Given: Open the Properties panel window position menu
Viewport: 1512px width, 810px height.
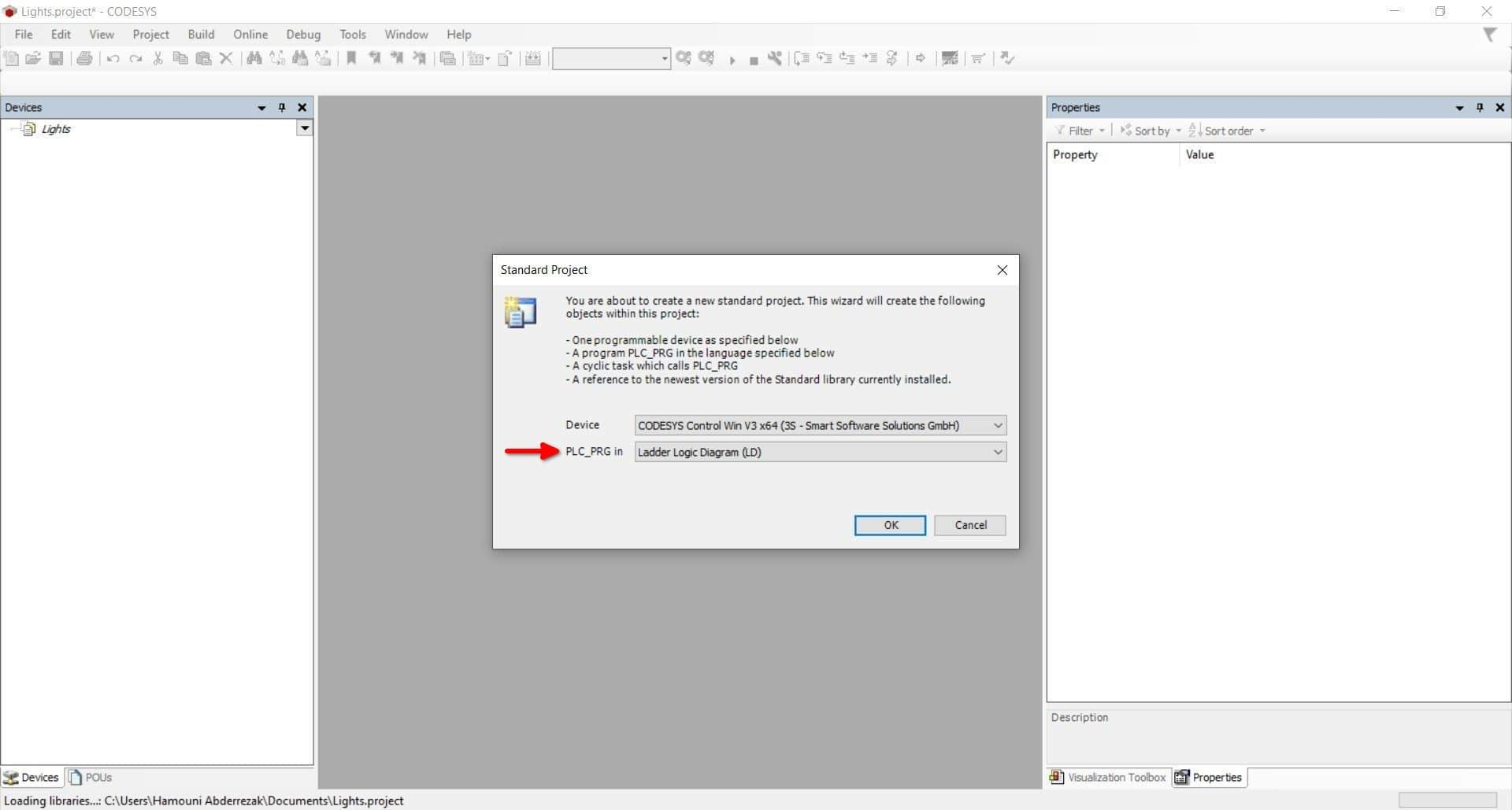Looking at the screenshot, I should (x=1459, y=108).
